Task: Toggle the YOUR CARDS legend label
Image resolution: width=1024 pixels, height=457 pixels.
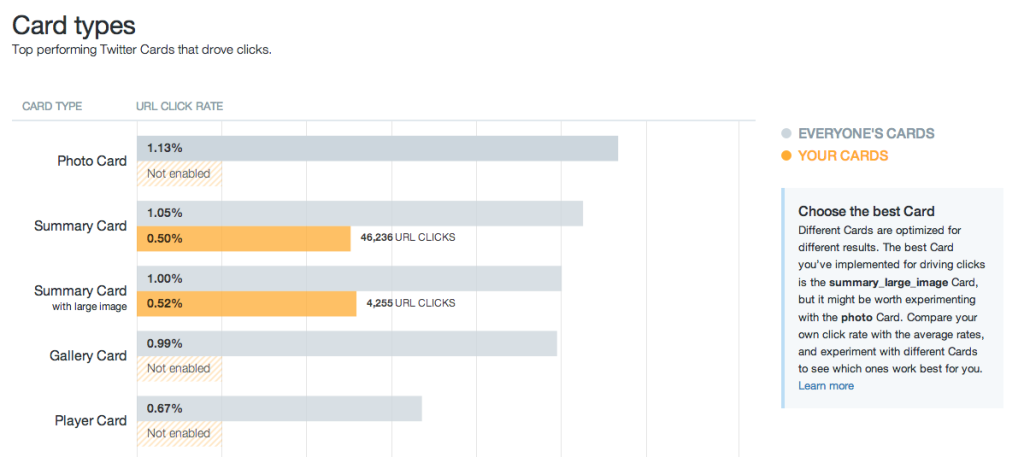Action: click(843, 156)
